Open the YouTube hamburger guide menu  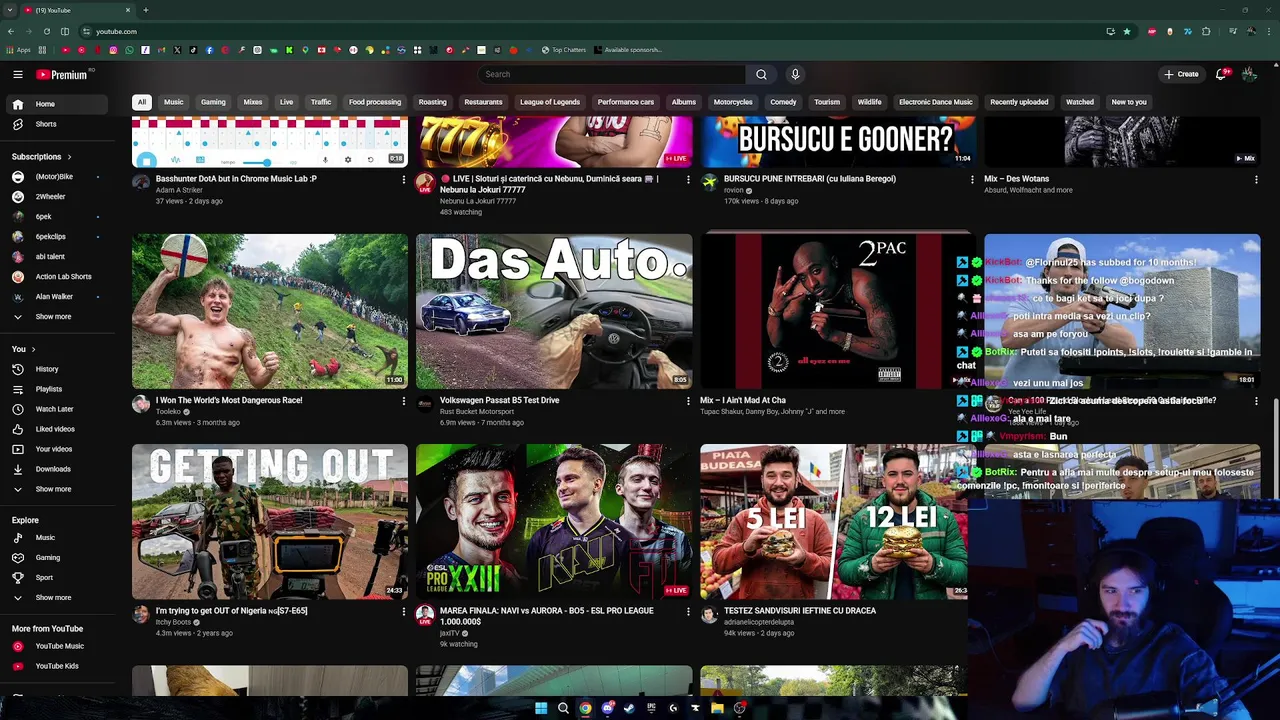click(x=18, y=74)
